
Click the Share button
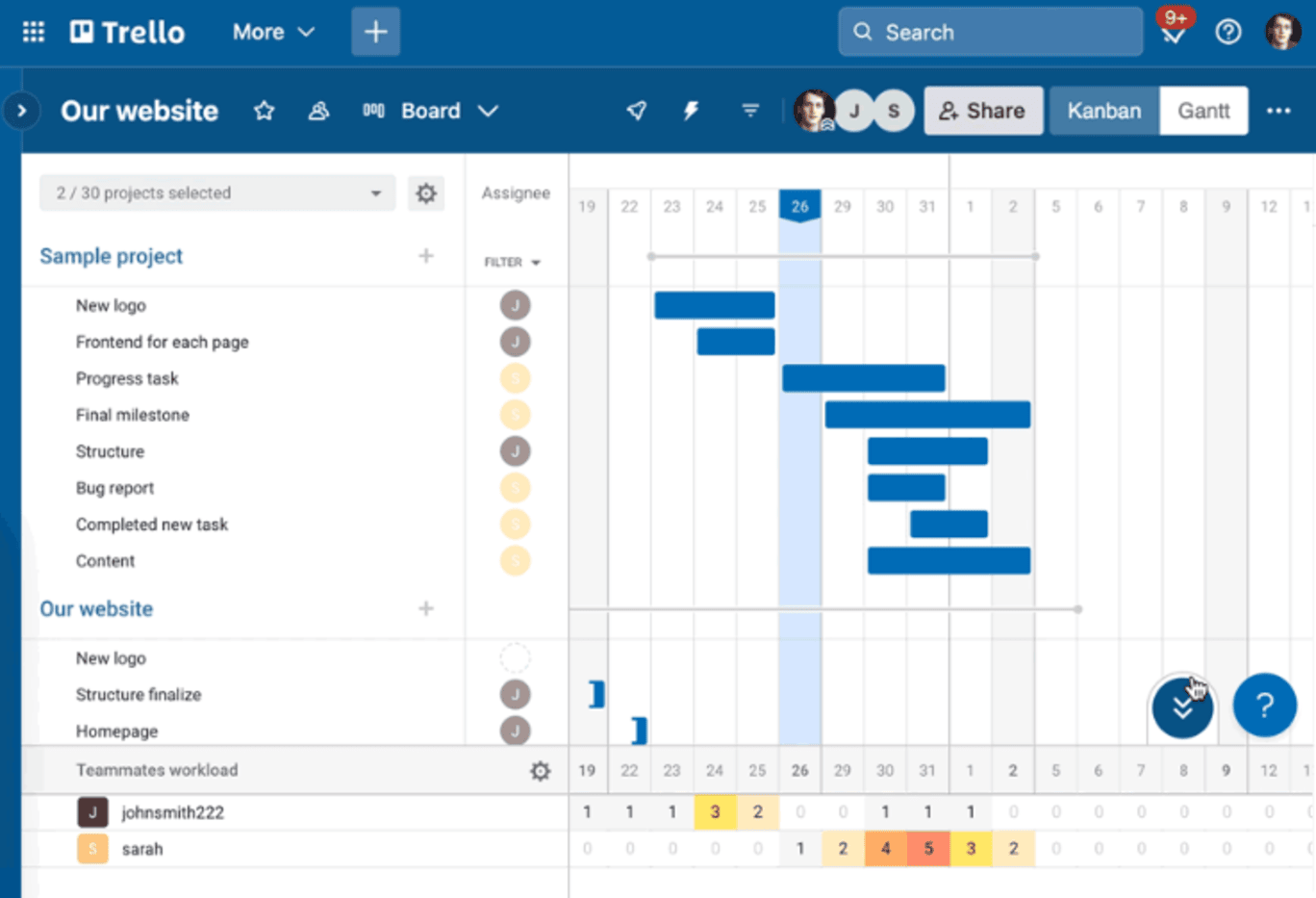click(983, 111)
